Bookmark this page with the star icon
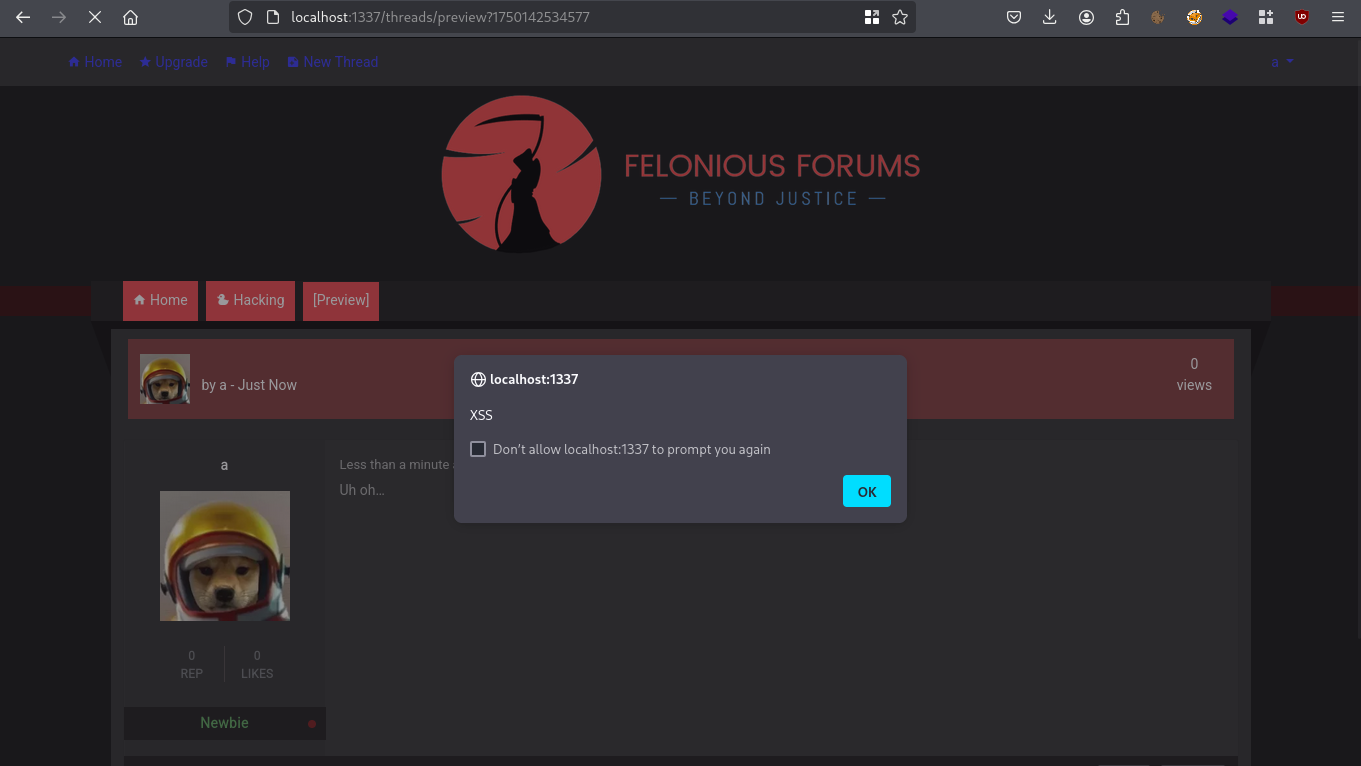The image size is (1361, 766). point(900,17)
